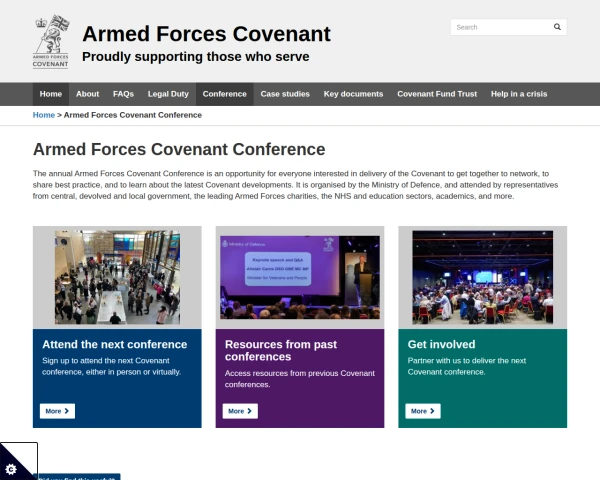Click the Armed Forces Covenant crest logo

pyautogui.click(x=51, y=41)
